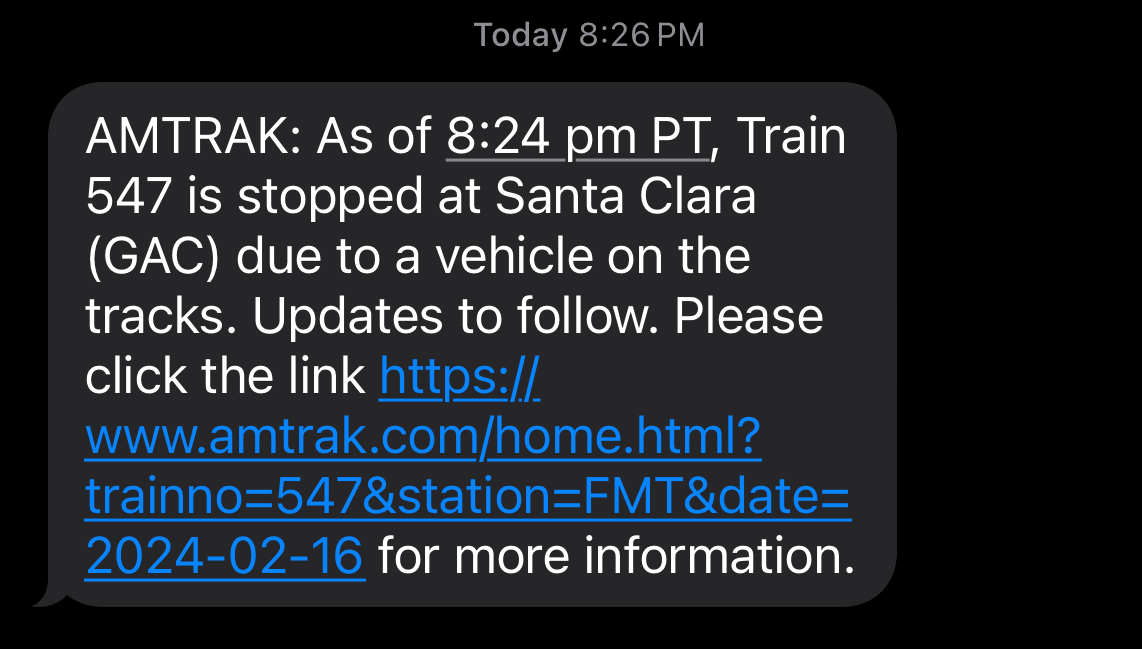The width and height of the screenshot is (1142, 649).
Task: Click the trainno=547&station=FMT link line
Action: coord(467,497)
